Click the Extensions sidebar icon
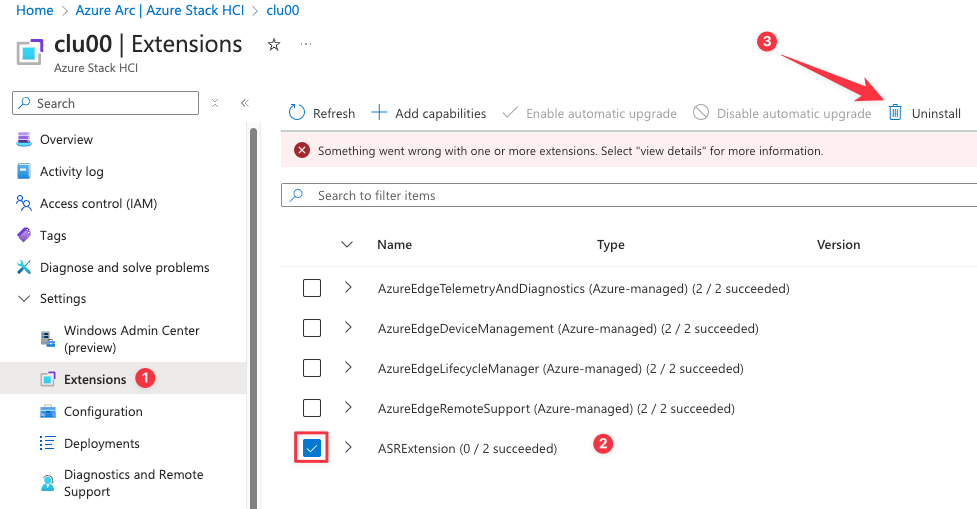This screenshot has width=977, height=509. coord(48,379)
